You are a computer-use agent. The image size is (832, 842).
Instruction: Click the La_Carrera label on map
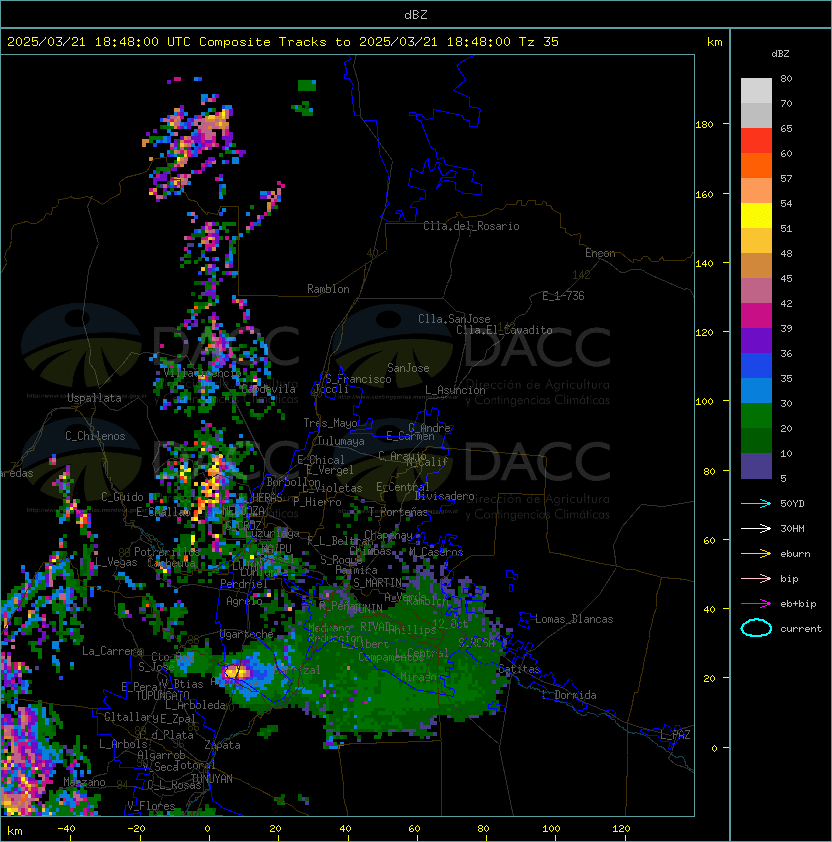click(113, 651)
